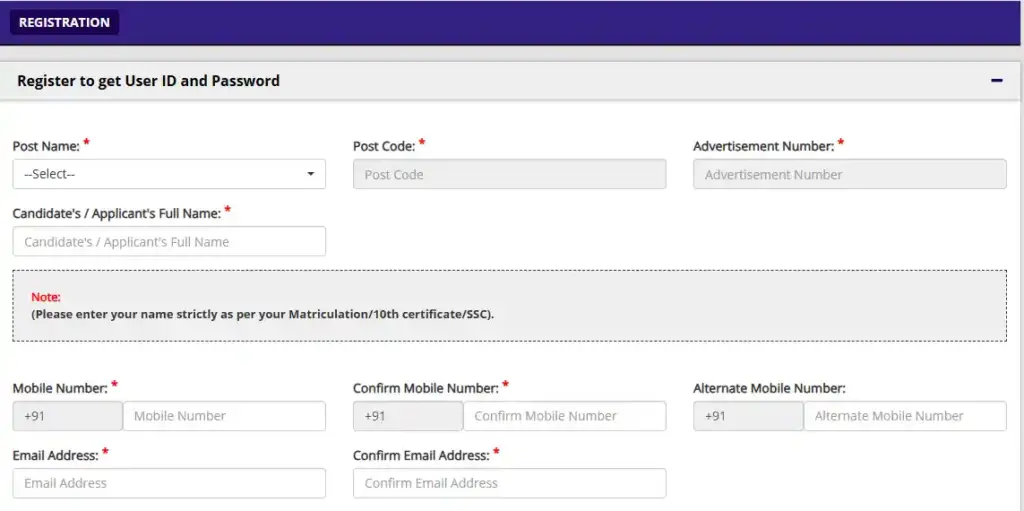Image resolution: width=1024 pixels, height=511 pixels.
Task: Collapse the registration section with minus icon
Action: click(996, 81)
